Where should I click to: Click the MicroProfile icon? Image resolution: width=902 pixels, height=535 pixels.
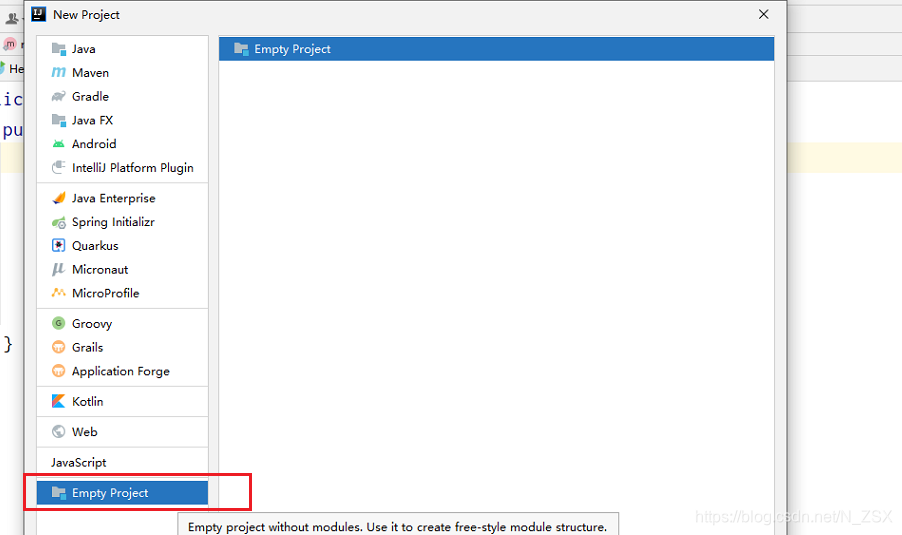[59, 293]
